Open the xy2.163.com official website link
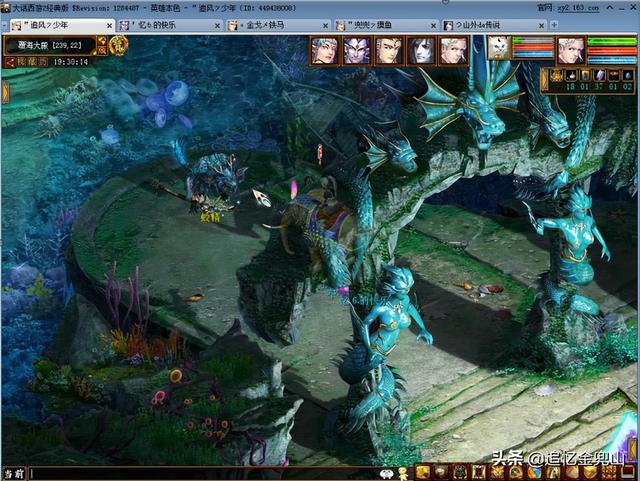The width and height of the screenshot is (640, 481). (578, 7)
